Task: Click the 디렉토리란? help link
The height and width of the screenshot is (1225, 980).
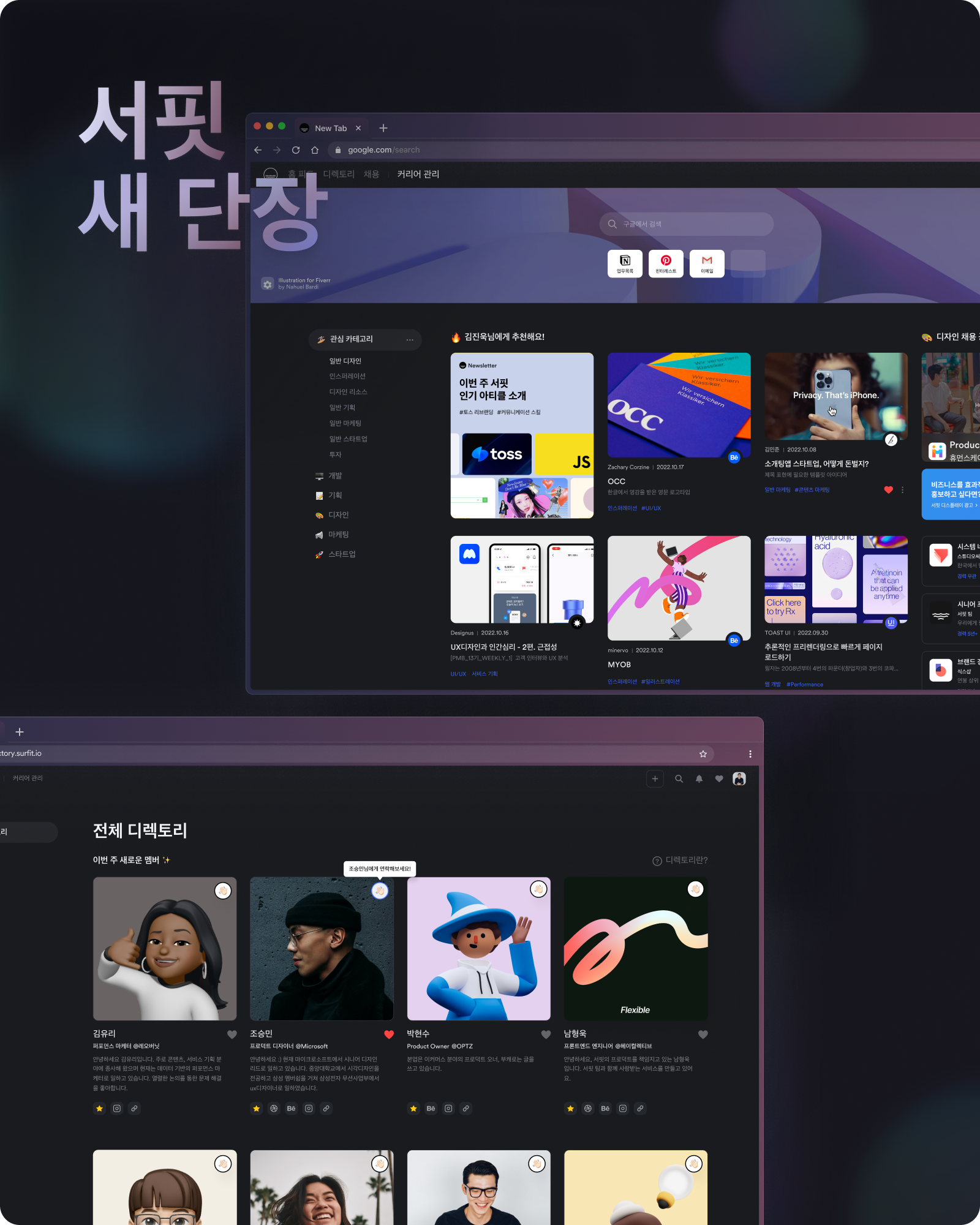Action: click(x=680, y=860)
